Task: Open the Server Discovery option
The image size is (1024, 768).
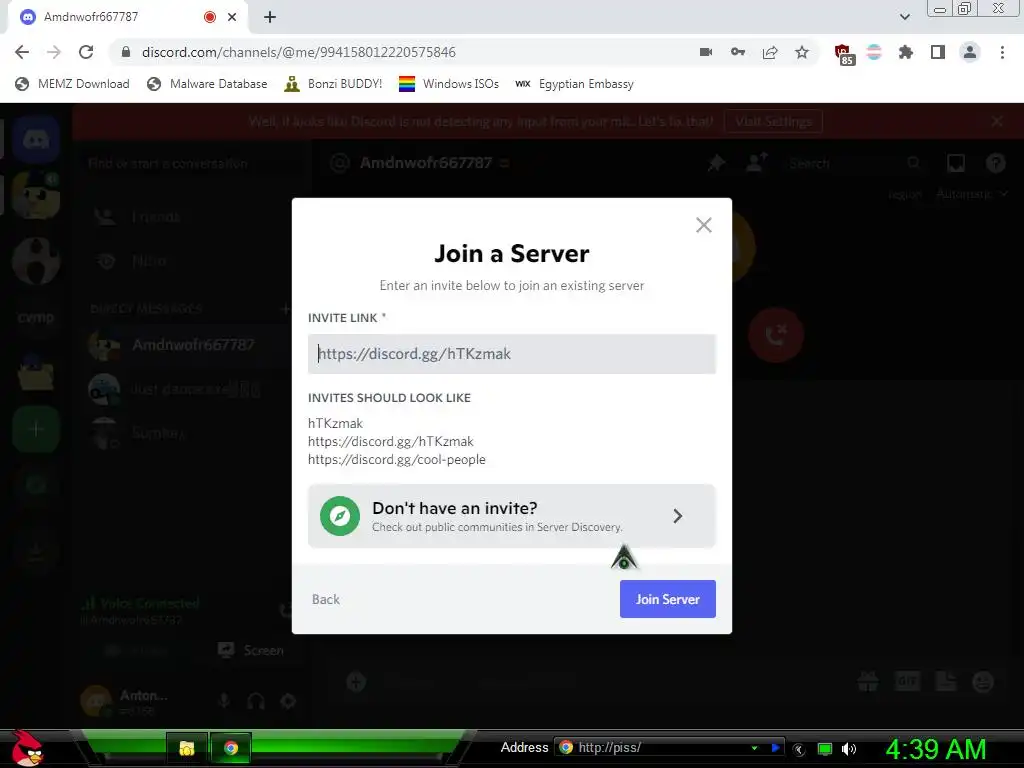Action: click(x=511, y=516)
